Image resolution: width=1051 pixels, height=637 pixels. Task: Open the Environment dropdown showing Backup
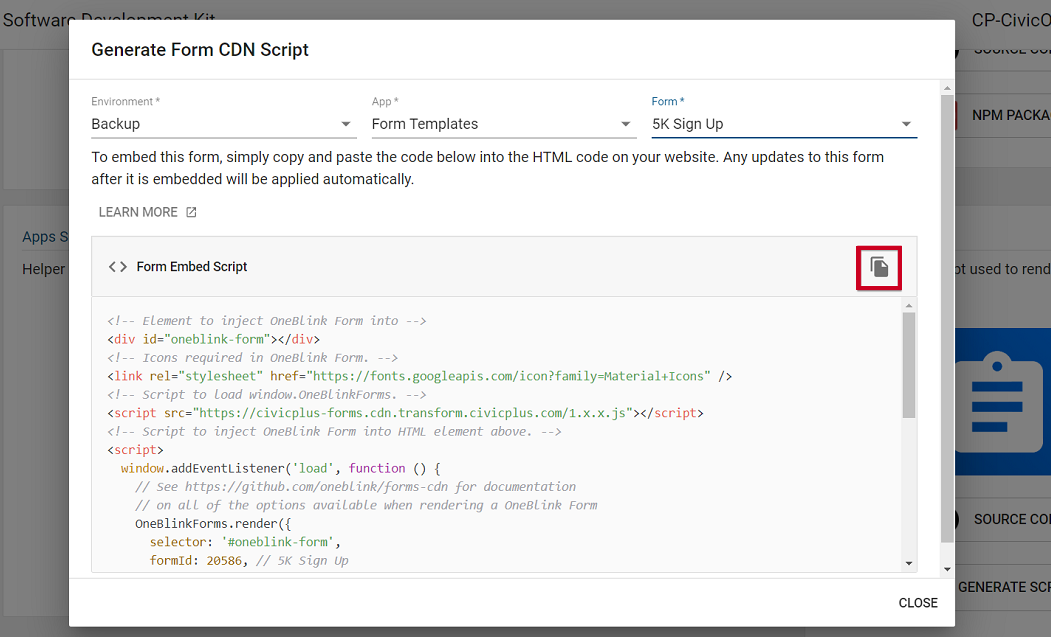pyautogui.click(x=223, y=124)
